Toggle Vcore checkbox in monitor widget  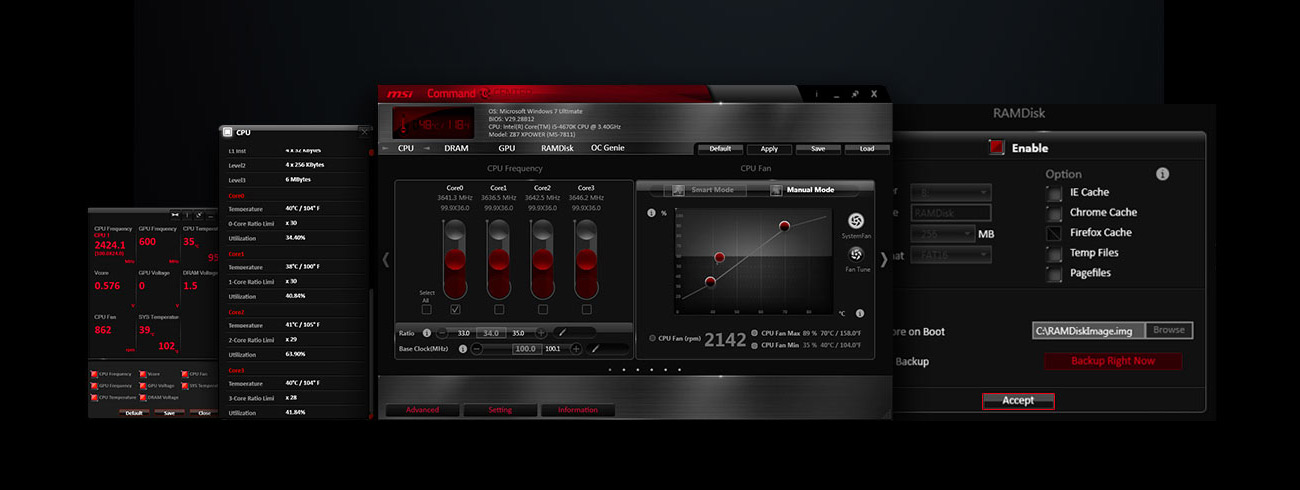[x=144, y=374]
